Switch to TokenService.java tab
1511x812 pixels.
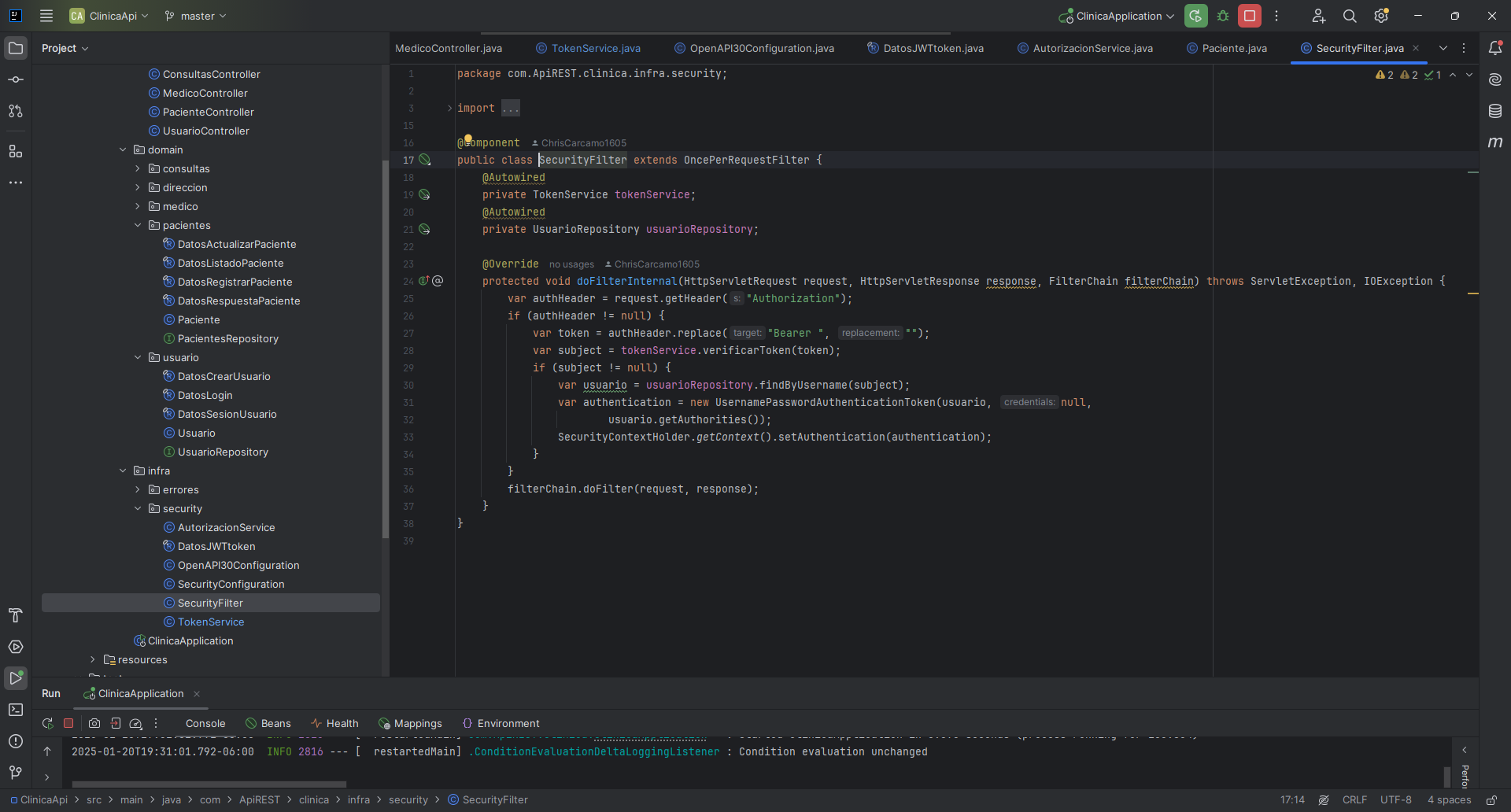pos(589,48)
